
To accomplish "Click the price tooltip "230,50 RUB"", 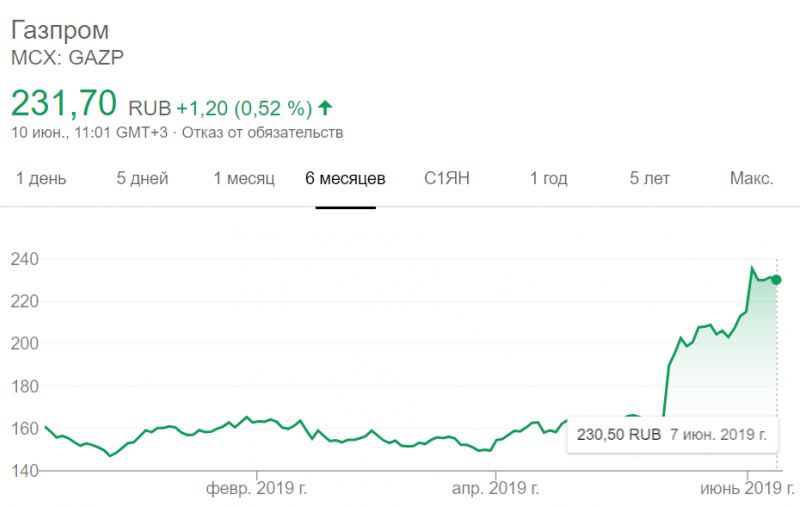I will (619, 435).
